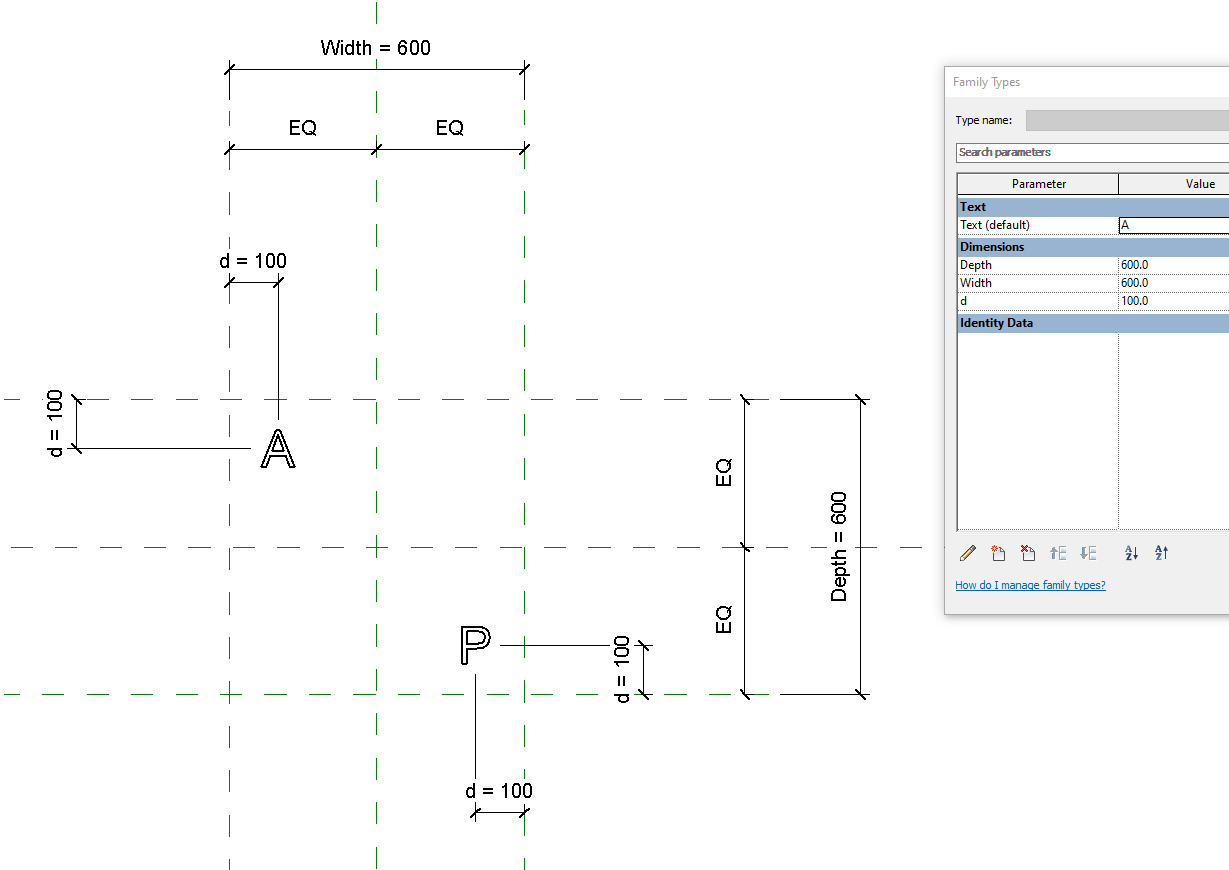
Task: Sort parameters in ascending order
Action: (1130, 553)
